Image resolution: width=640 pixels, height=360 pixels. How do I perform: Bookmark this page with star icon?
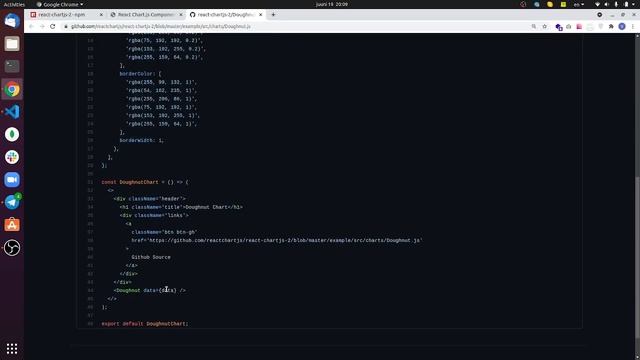pyautogui.click(x=544, y=26)
